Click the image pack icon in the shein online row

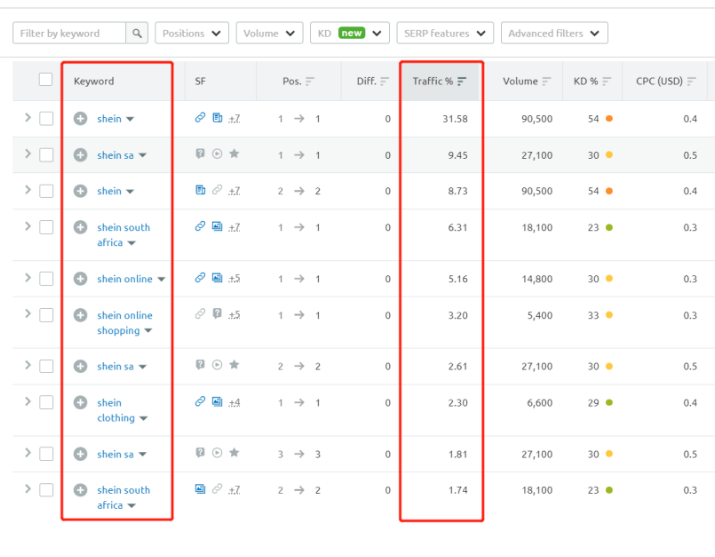click(217, 278)
